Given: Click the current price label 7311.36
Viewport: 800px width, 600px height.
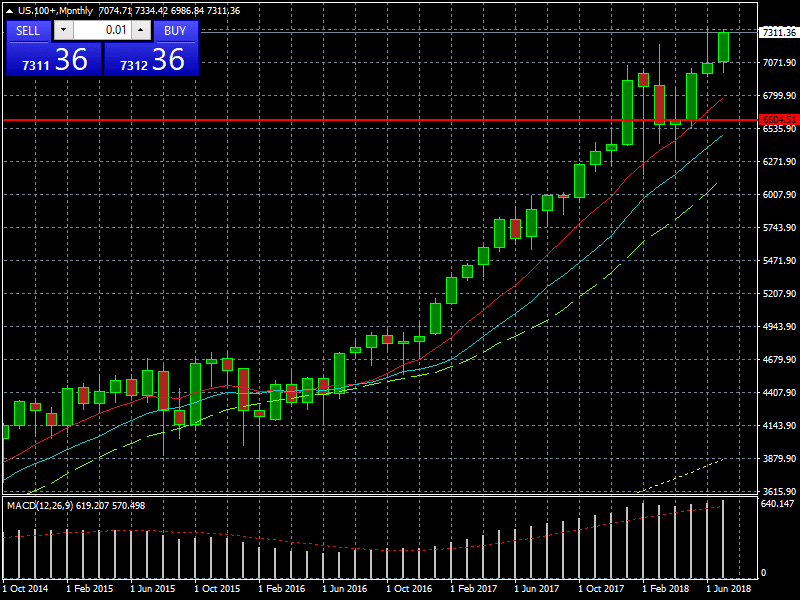Looking at the screenshot, I should 778,33.
